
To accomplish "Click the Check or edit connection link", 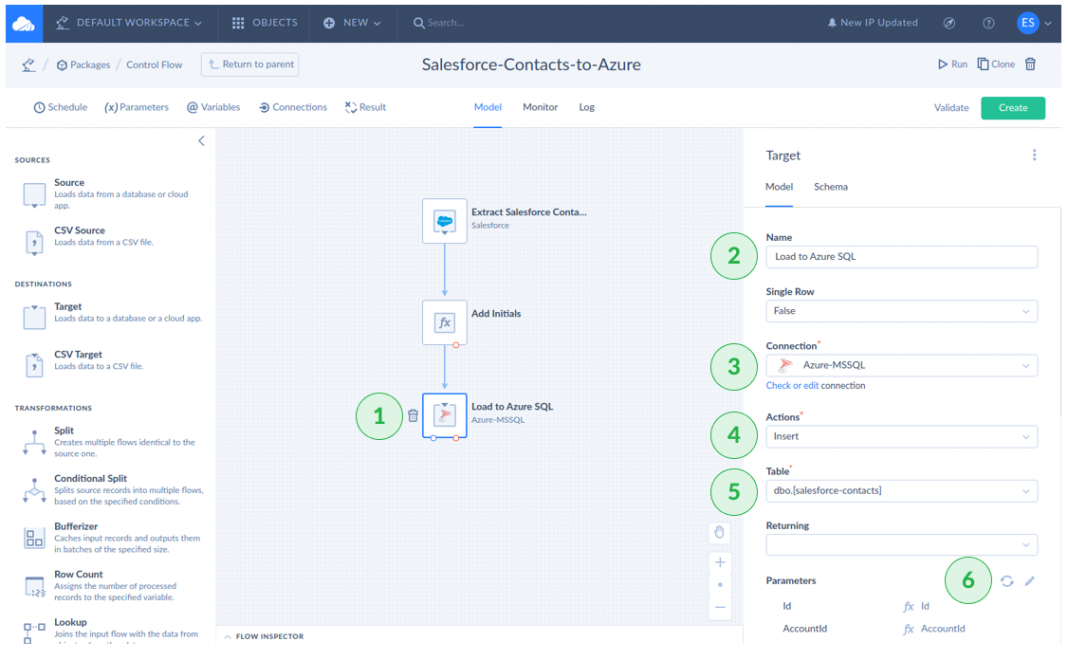I will pos(793,385).
